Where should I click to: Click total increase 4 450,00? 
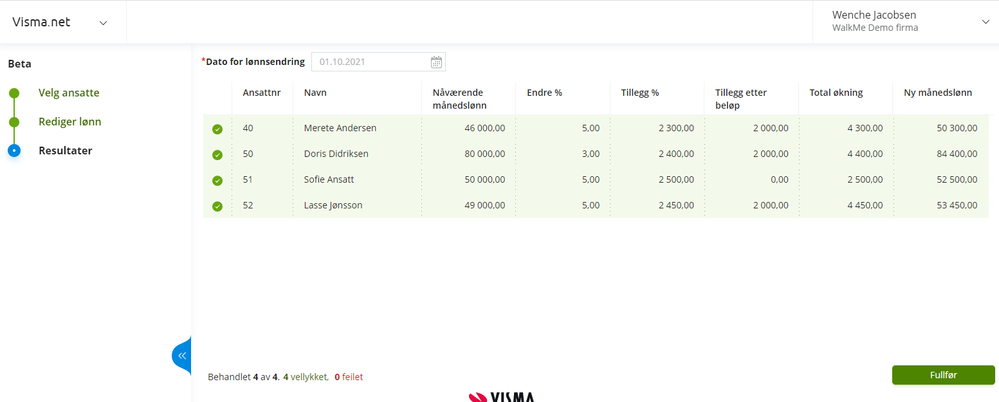tap(865, 205)
